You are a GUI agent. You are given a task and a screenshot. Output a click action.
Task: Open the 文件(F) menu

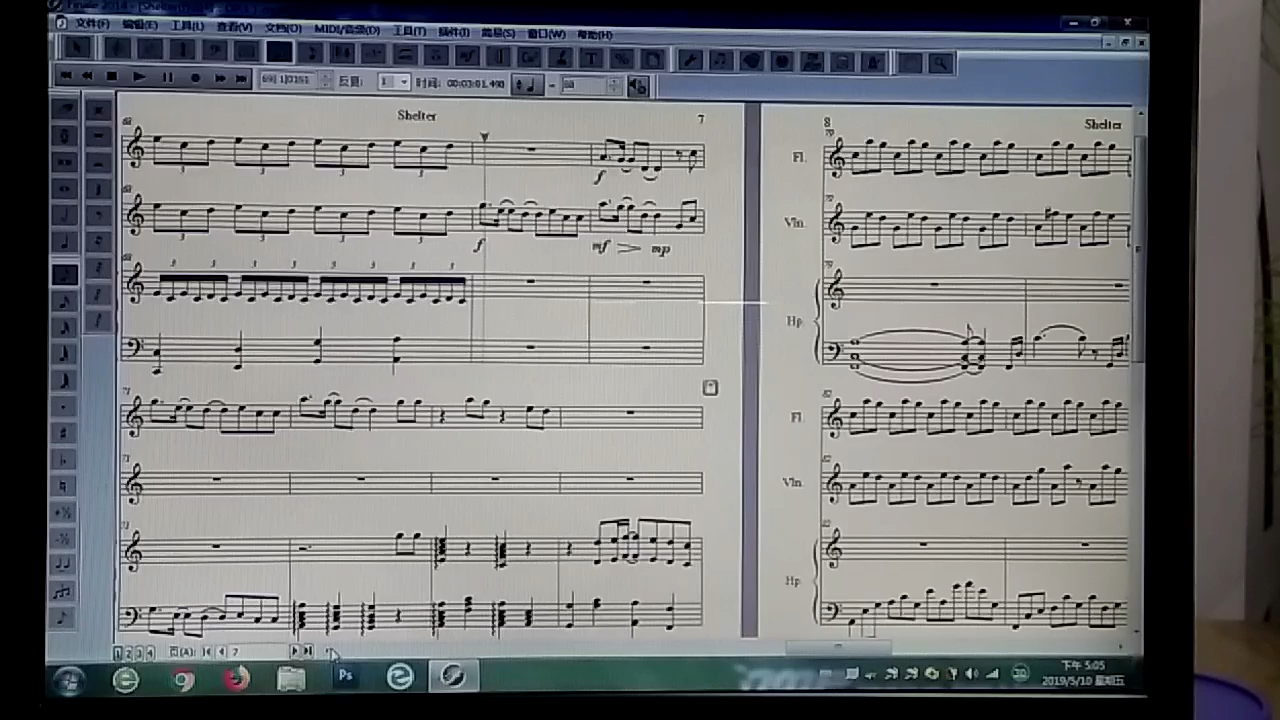pyautogui.click(x=92, y=23)
